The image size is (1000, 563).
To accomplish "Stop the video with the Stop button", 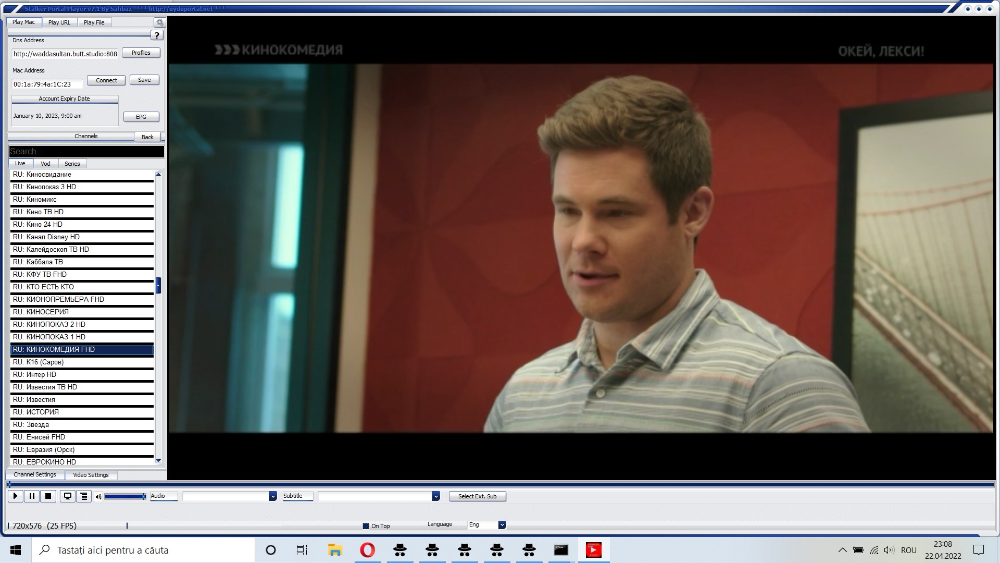I will click(x=48, y=496).
